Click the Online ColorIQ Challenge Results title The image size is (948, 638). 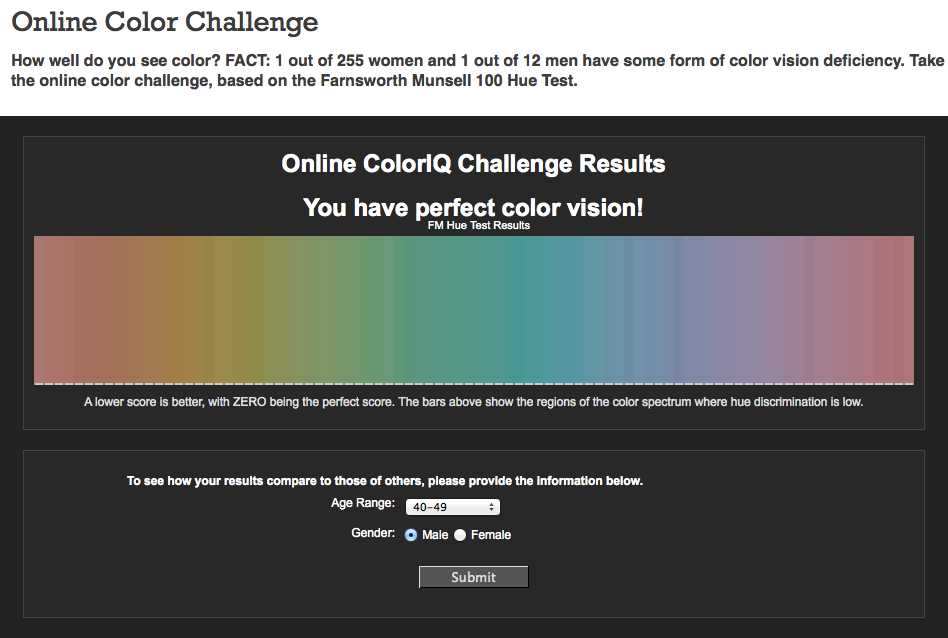click(473, 164)
